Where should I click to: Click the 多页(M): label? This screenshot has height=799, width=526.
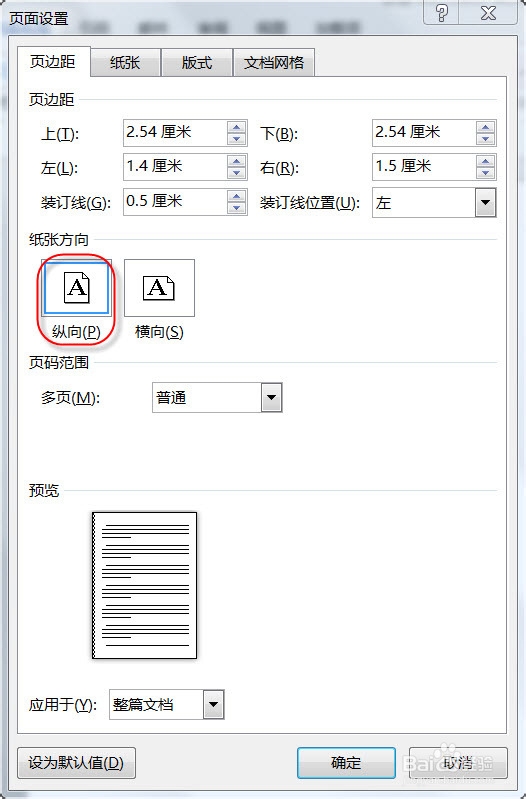tap(70, 397)
